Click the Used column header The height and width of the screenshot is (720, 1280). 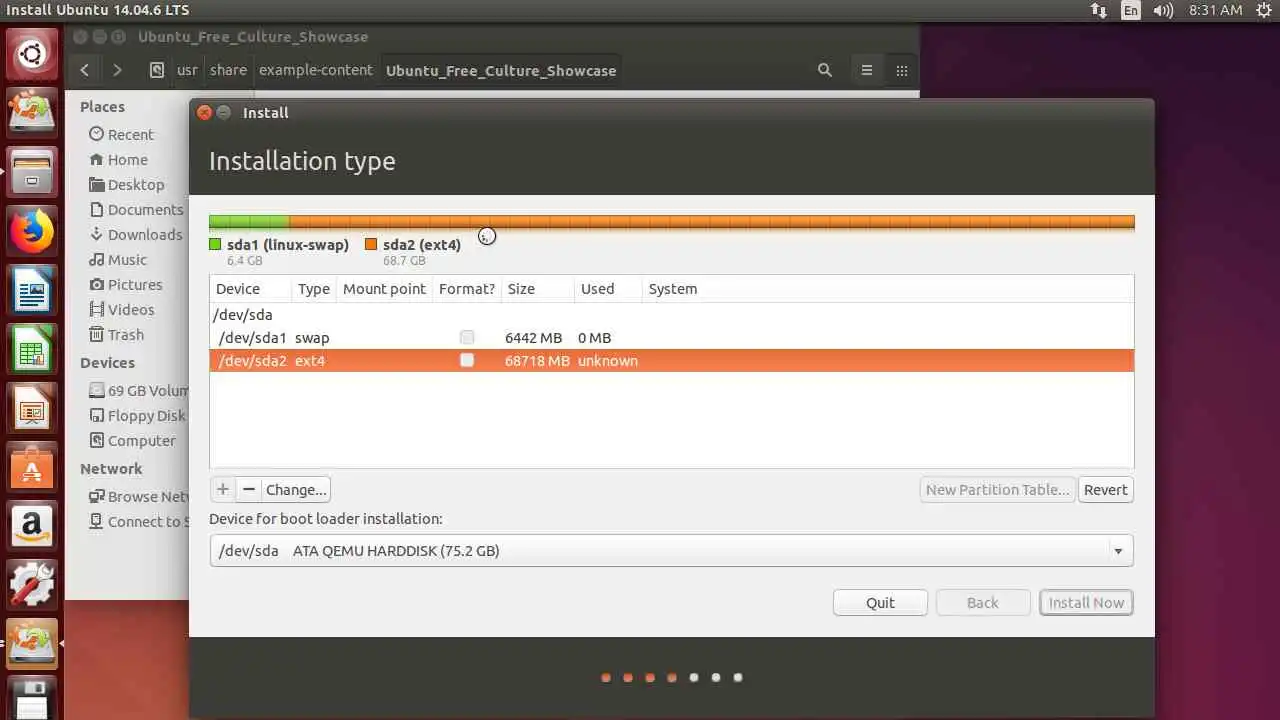tap(608, 289)
